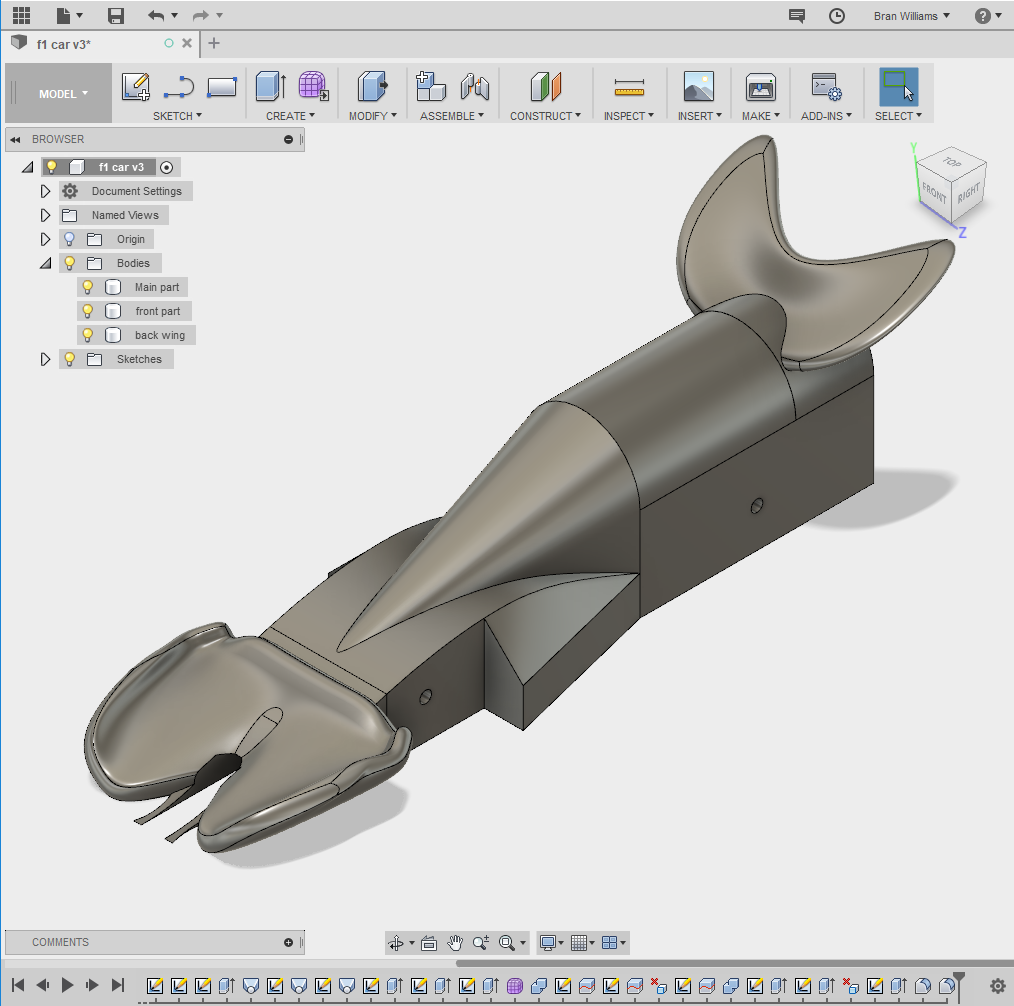Image resolution: width=1014 pixels, height=1006 pixels.
Task: Open the Display Settings dropdown
Action: 552,943
